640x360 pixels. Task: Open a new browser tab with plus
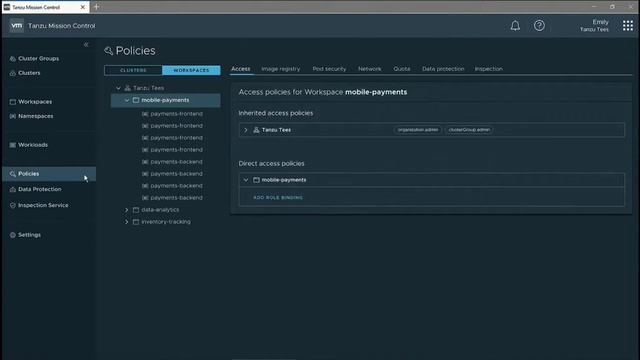click(x=96, y=7)
